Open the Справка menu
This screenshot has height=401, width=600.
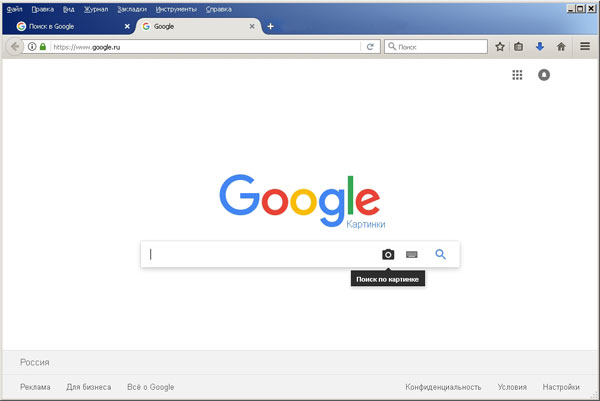click(x=218, y=9)
